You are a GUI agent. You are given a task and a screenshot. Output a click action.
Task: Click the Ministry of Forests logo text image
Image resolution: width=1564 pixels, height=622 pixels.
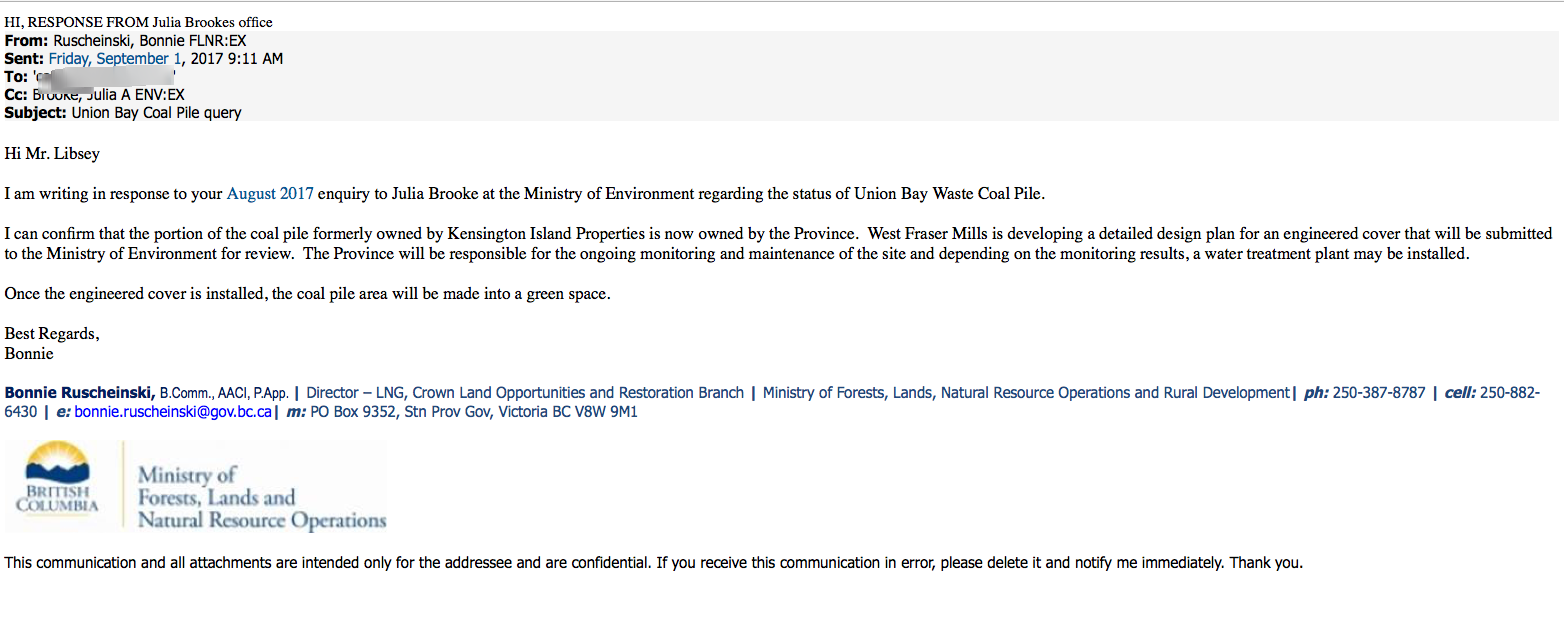[x=260, y=497]
